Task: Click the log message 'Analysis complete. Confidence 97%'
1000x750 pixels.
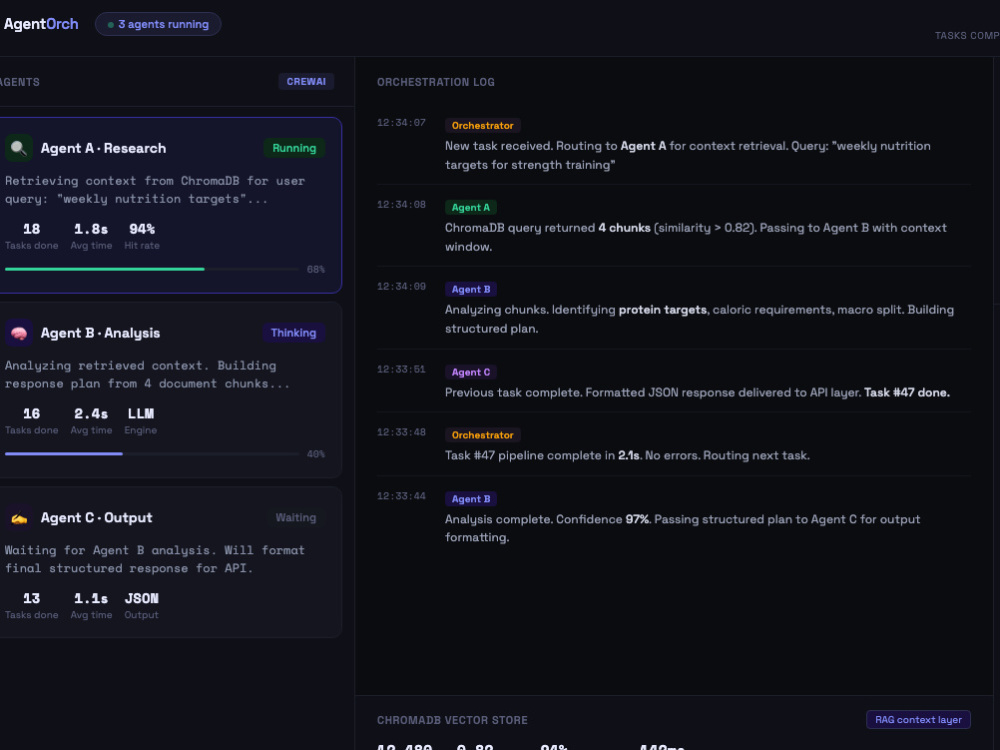Action: tap(682, 528)
